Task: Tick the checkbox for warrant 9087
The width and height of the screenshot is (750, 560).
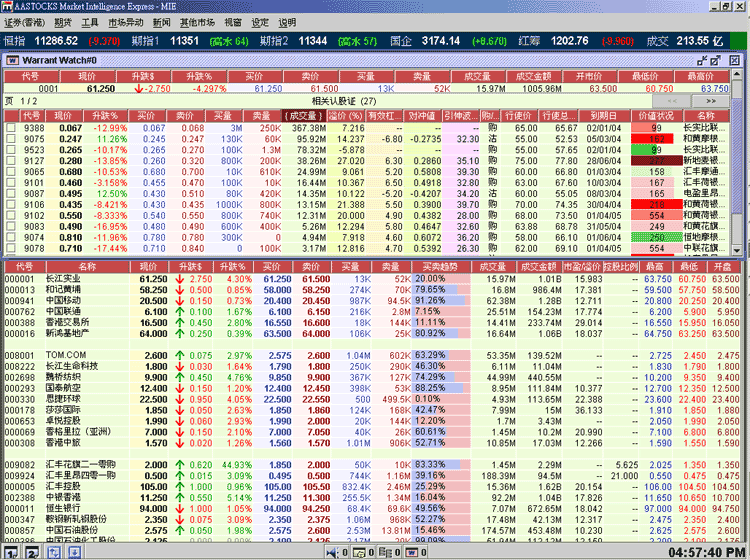Action: (11, 194)
